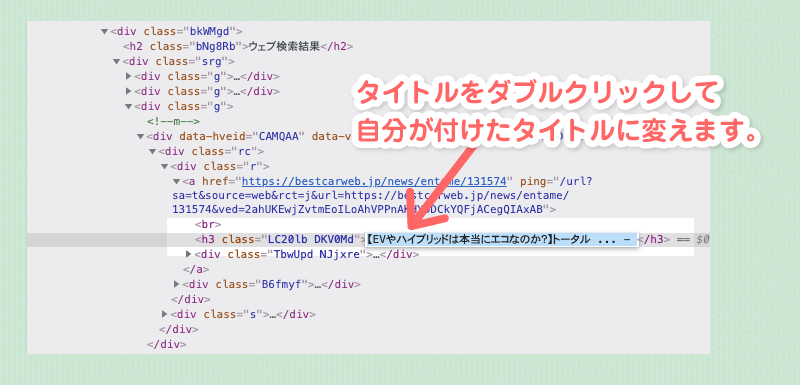Image resolution: width=800 pixels, height=385 pixels.
Task: Collapse the div class srg node
Action: coord(116,62)
